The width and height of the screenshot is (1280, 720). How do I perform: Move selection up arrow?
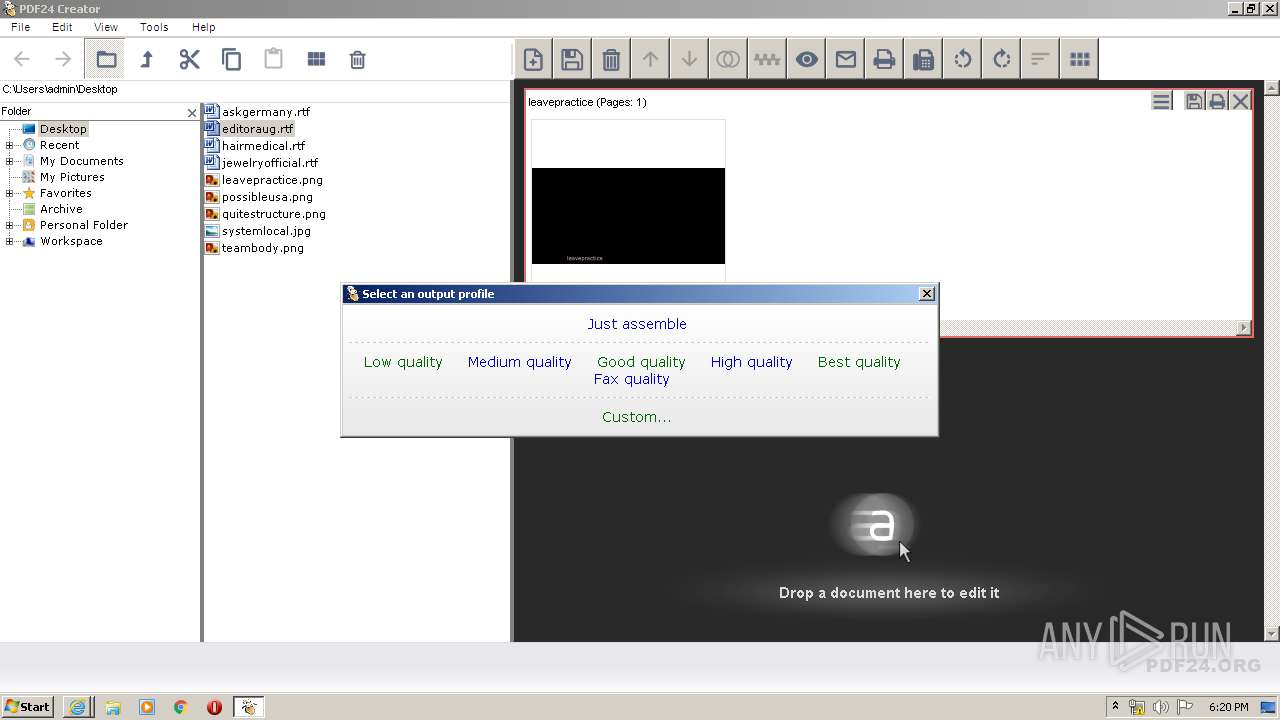click(650, 60)
